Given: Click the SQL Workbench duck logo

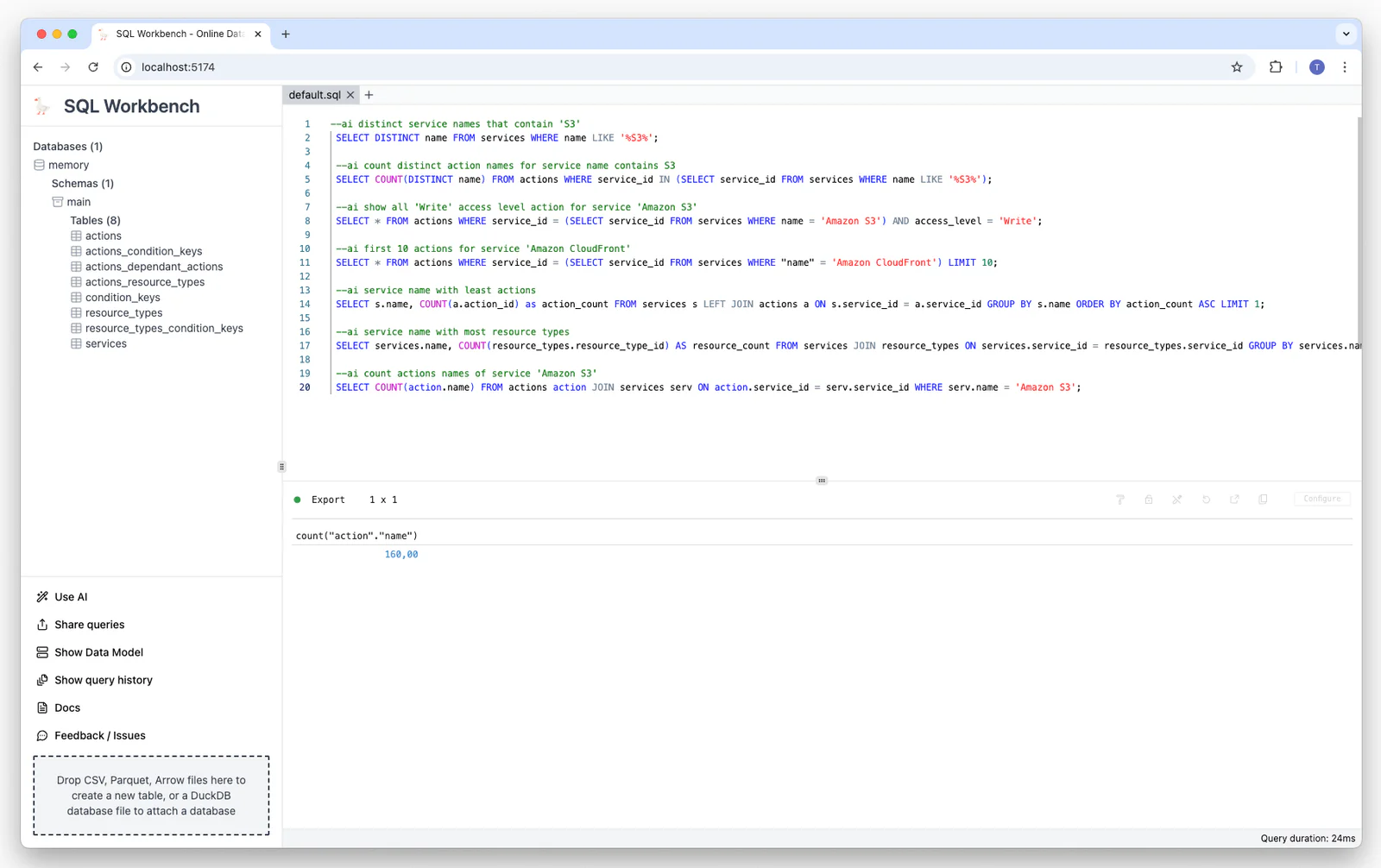Looking at the screenshot, I should (42, 106).
